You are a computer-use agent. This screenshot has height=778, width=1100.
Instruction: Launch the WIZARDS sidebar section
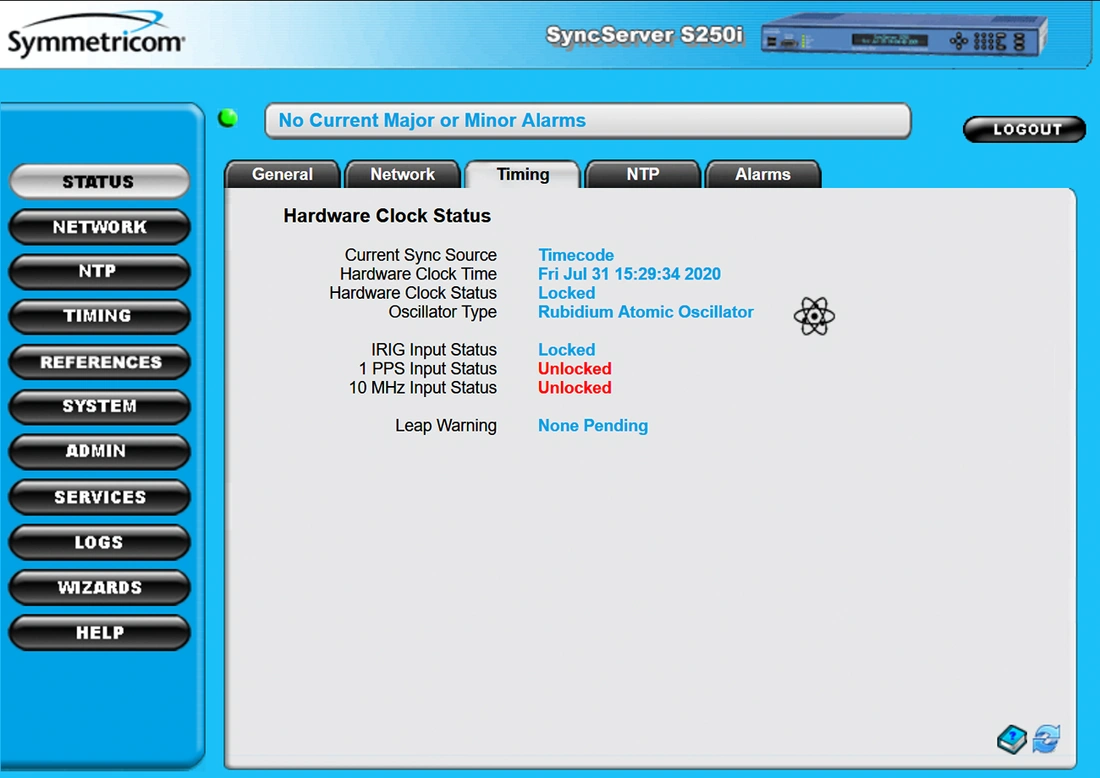tap(100, 587)
